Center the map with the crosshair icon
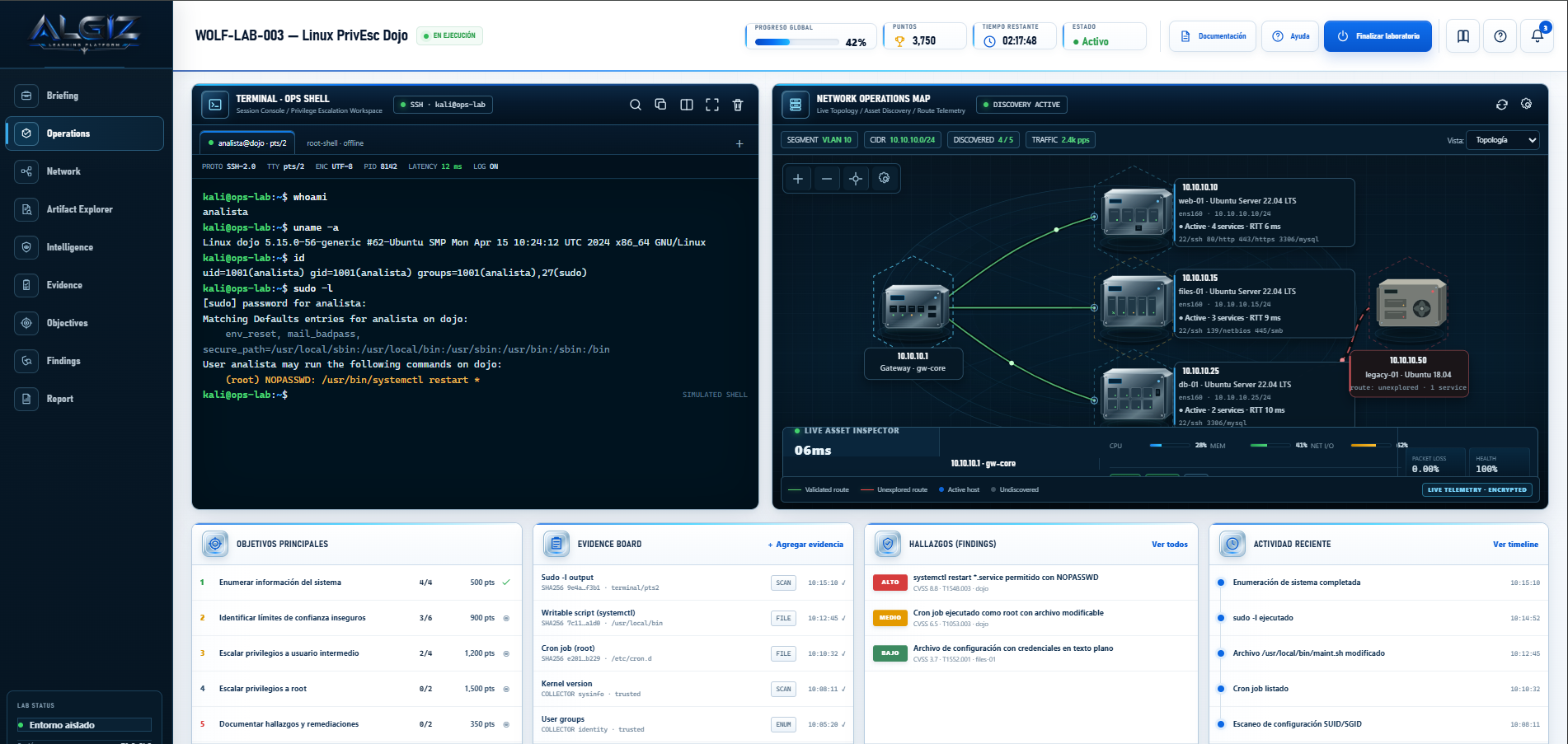 pyautogui.click(x=855, y=179)
